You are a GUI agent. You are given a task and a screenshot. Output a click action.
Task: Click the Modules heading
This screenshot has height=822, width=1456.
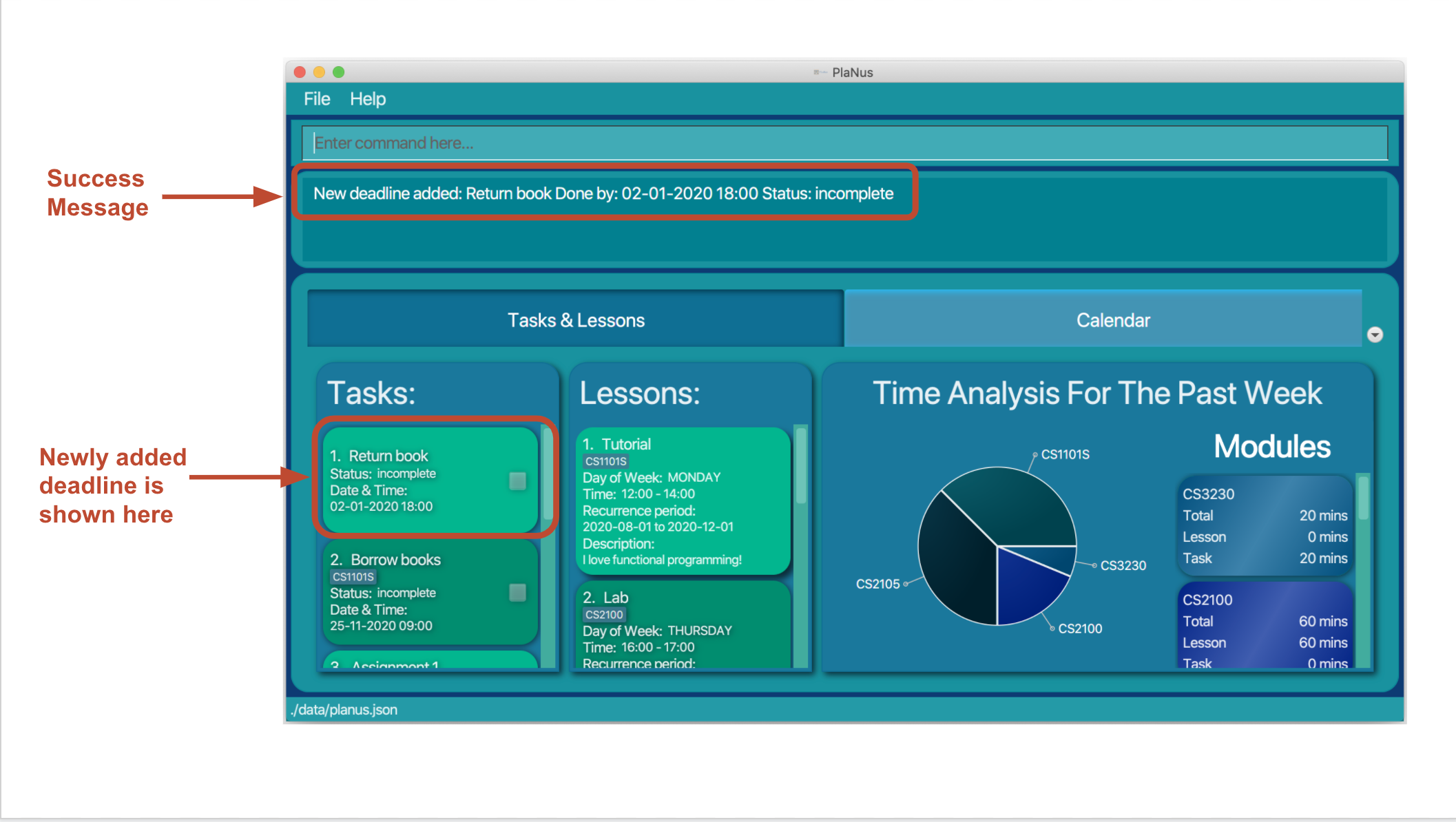(1272, 446)
